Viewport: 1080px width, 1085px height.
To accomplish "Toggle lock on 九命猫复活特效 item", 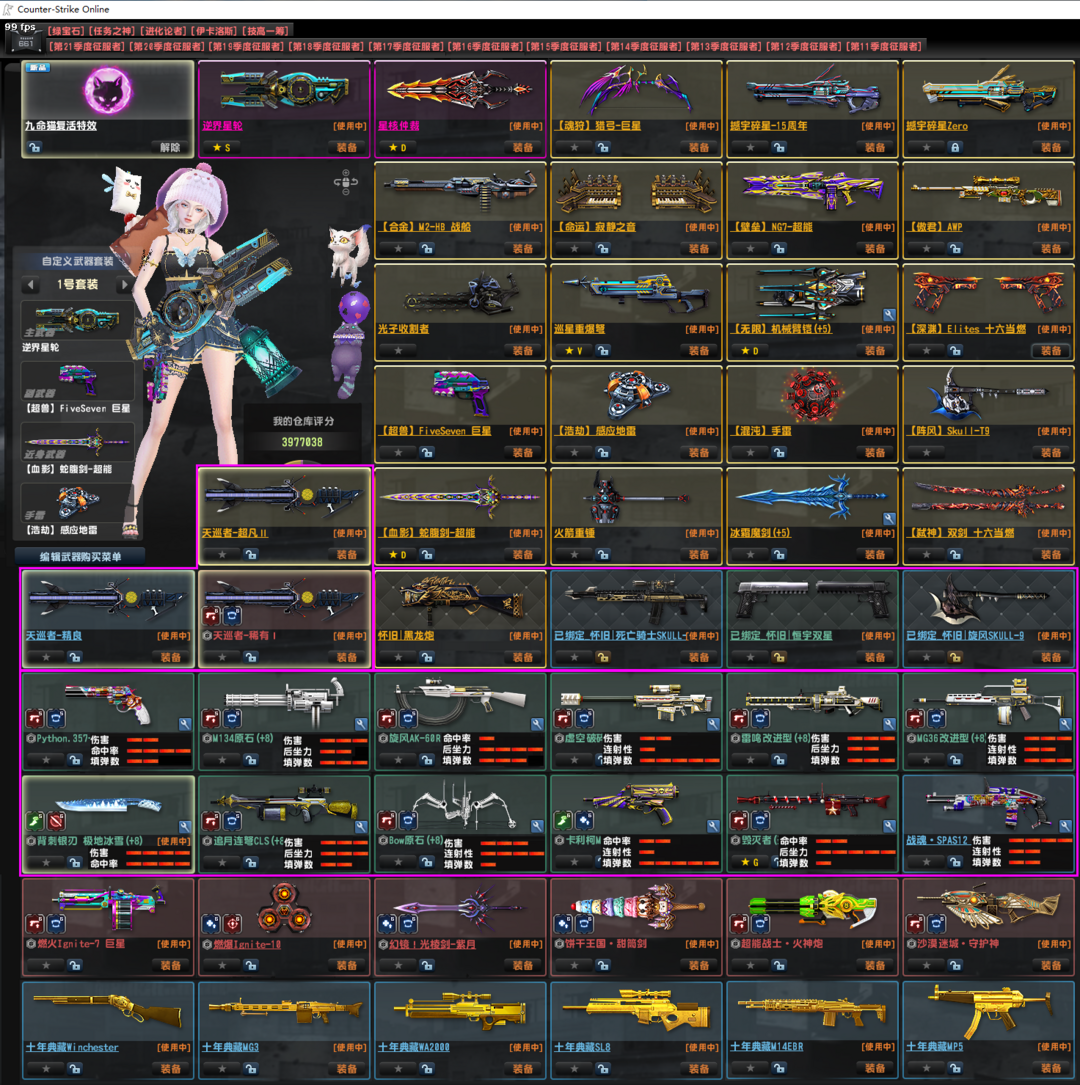I will [x=35, y=147].
